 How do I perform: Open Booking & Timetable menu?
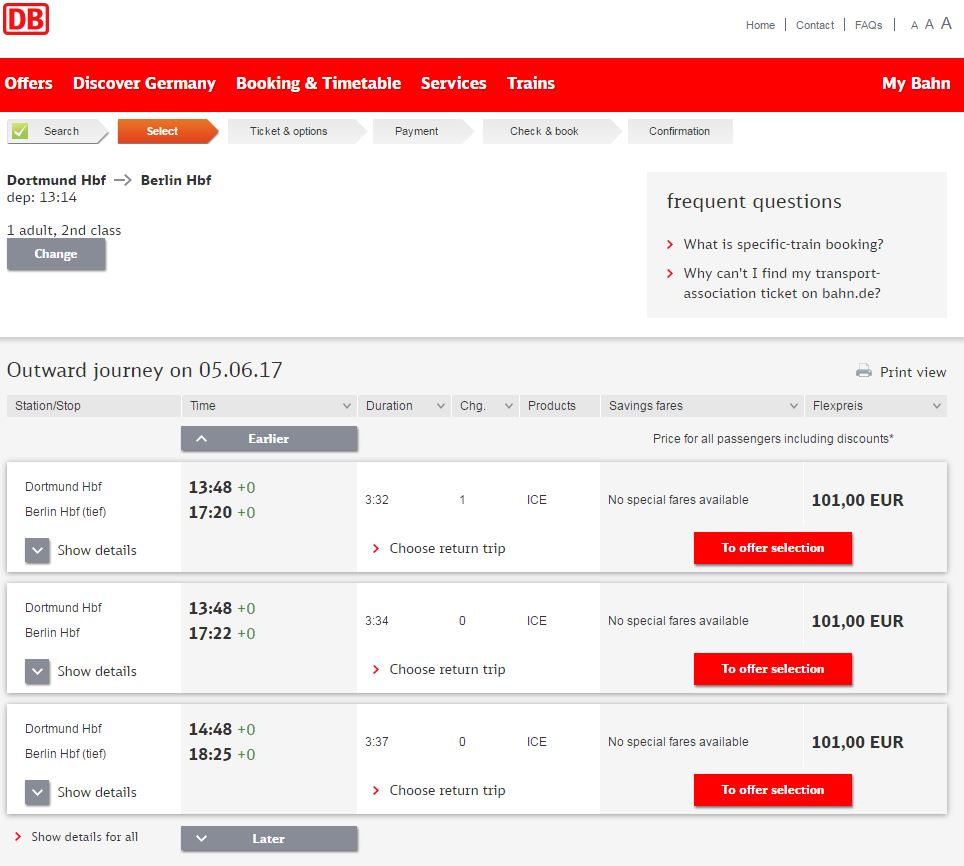click(x=318, y=84)
